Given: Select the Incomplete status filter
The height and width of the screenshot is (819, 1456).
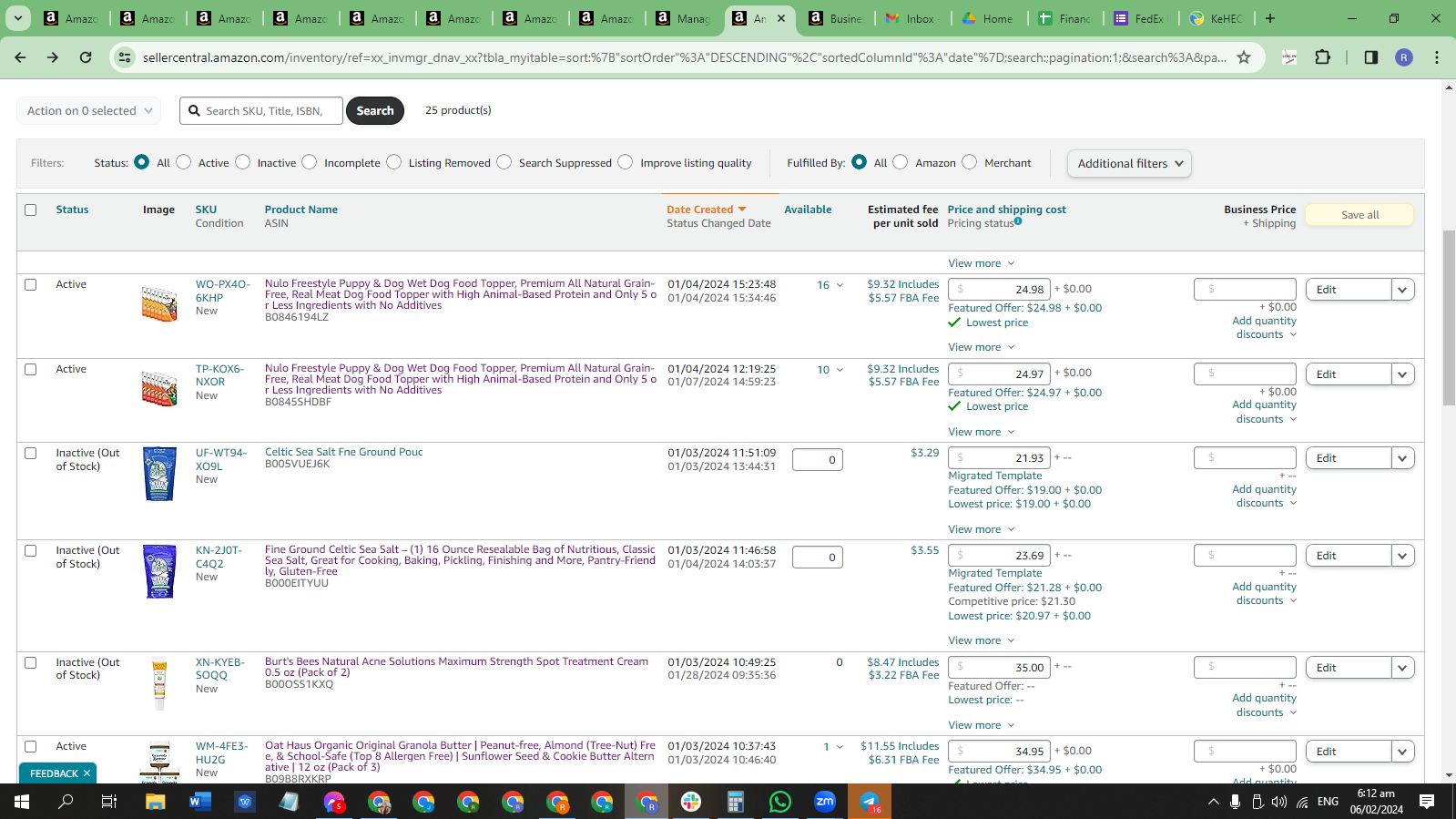Looking at the screenshot, I should pos(310,162).
